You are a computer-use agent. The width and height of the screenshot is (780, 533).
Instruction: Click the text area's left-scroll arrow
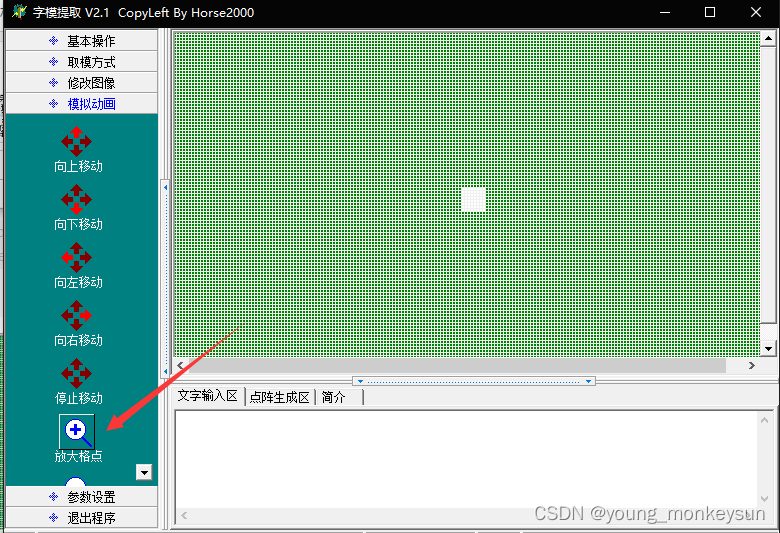pyautogui.click(x=185, y=516)
